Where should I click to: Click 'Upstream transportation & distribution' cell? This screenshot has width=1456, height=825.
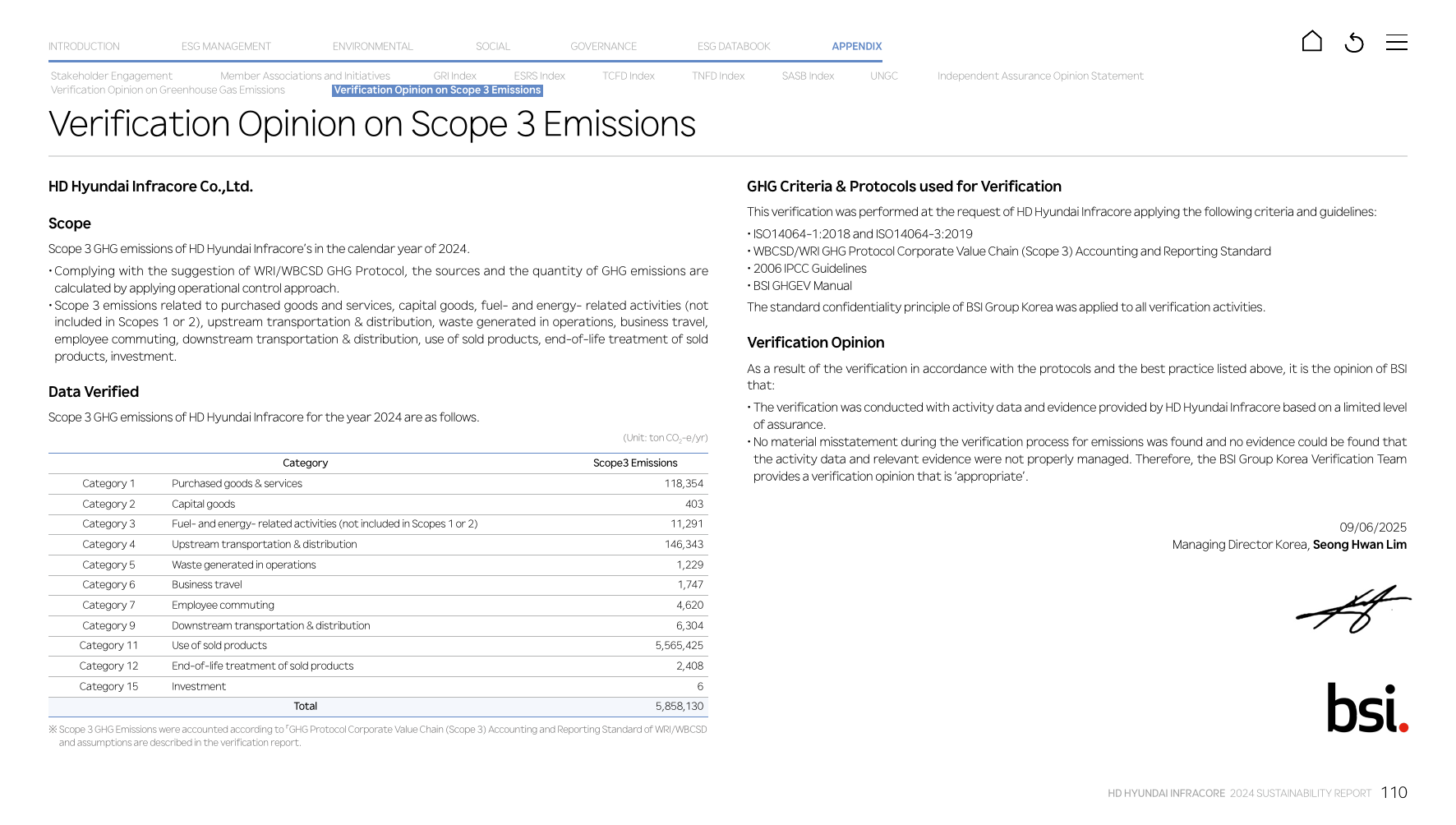click(x=265, y=544)
